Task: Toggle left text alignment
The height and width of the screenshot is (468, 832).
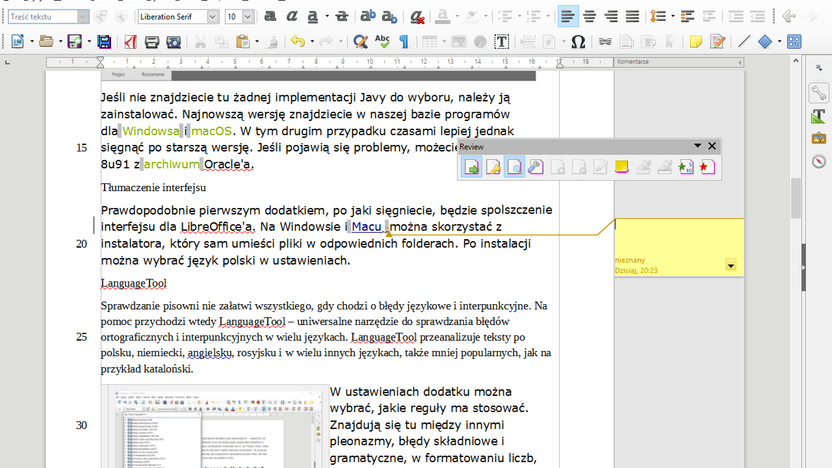Action: 568,16
